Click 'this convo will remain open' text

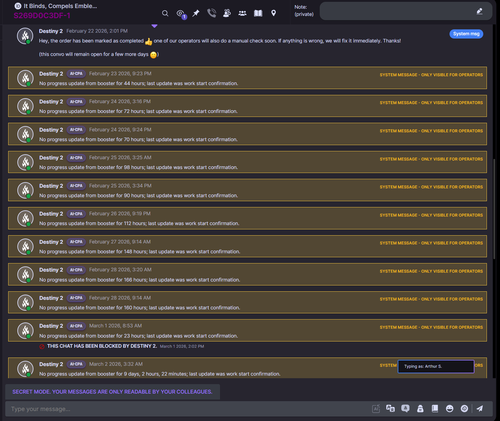(99, 54)
